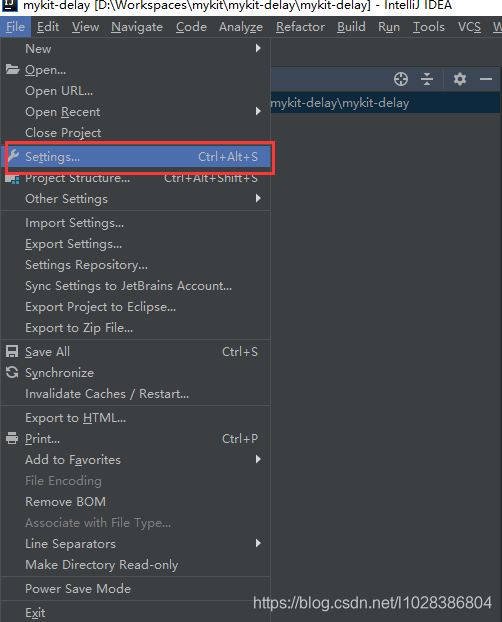
Task: Click the folder icon beside Open...
Action: [x=12, y=69]
